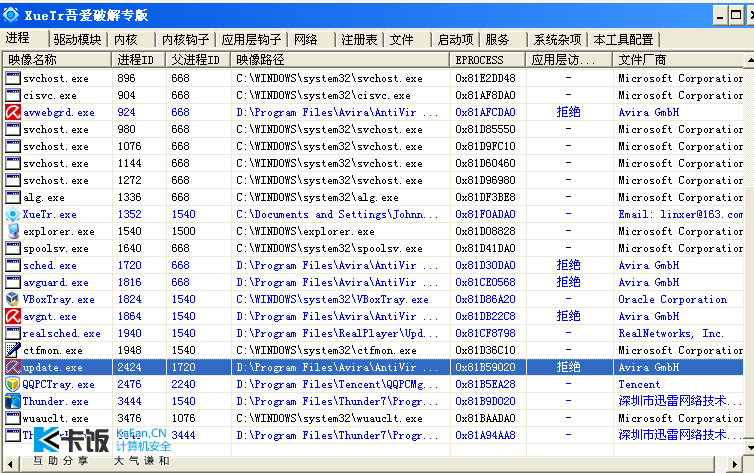Click the explorer.exe process icon
754x473 pixels.
click(13, 231)
